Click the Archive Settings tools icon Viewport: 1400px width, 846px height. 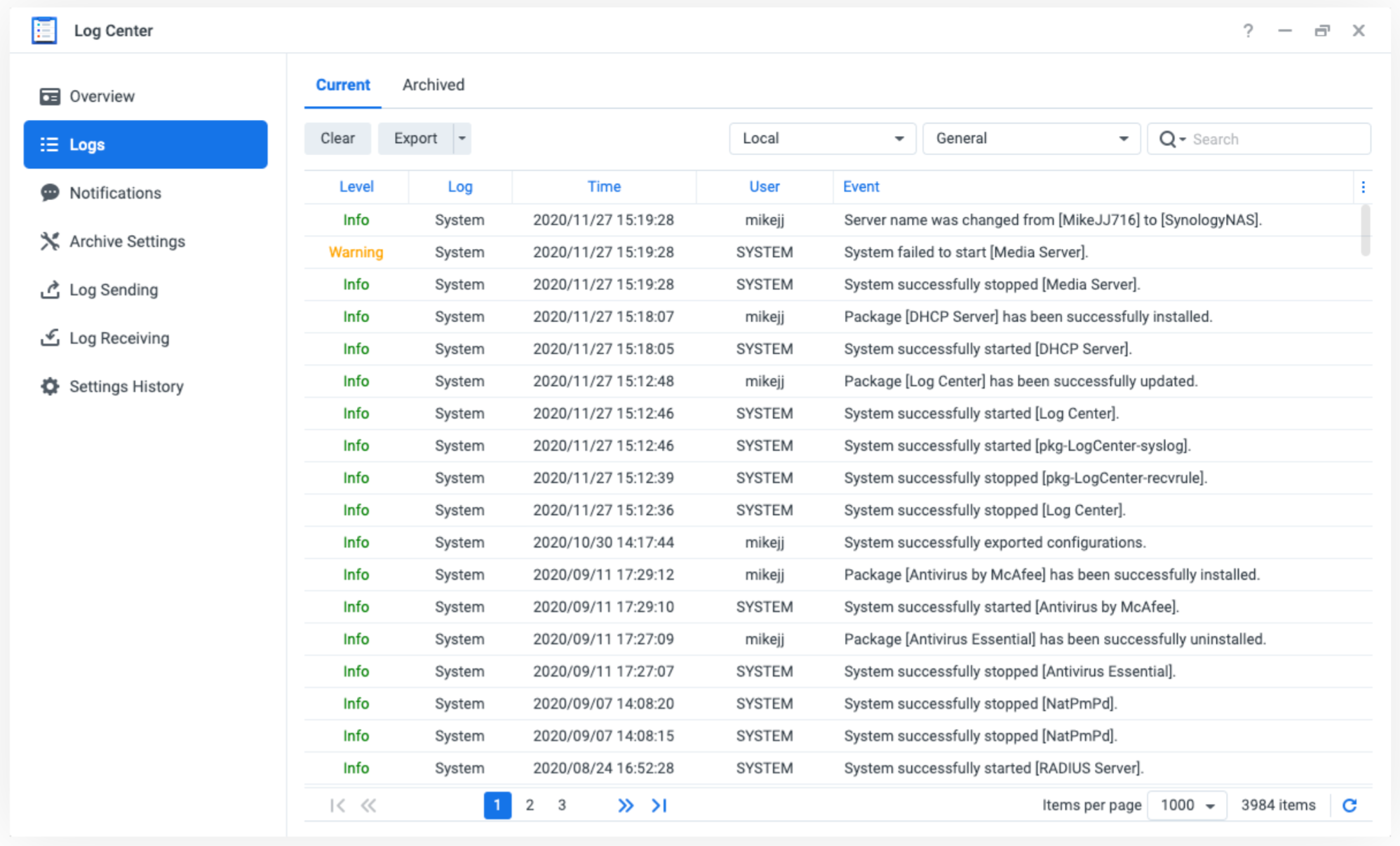(x=50, y=241)
